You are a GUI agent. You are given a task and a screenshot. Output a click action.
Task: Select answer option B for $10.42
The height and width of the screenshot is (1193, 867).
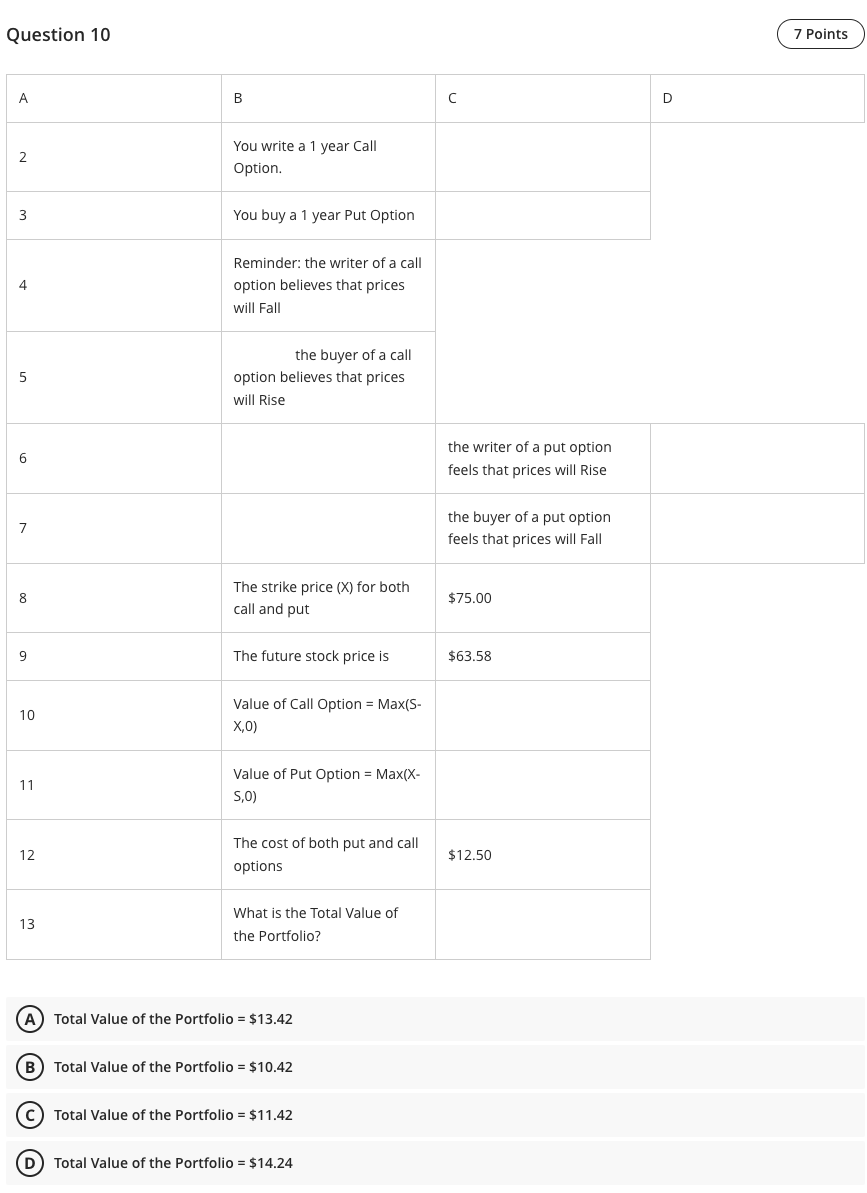[x=30, y=1067]
